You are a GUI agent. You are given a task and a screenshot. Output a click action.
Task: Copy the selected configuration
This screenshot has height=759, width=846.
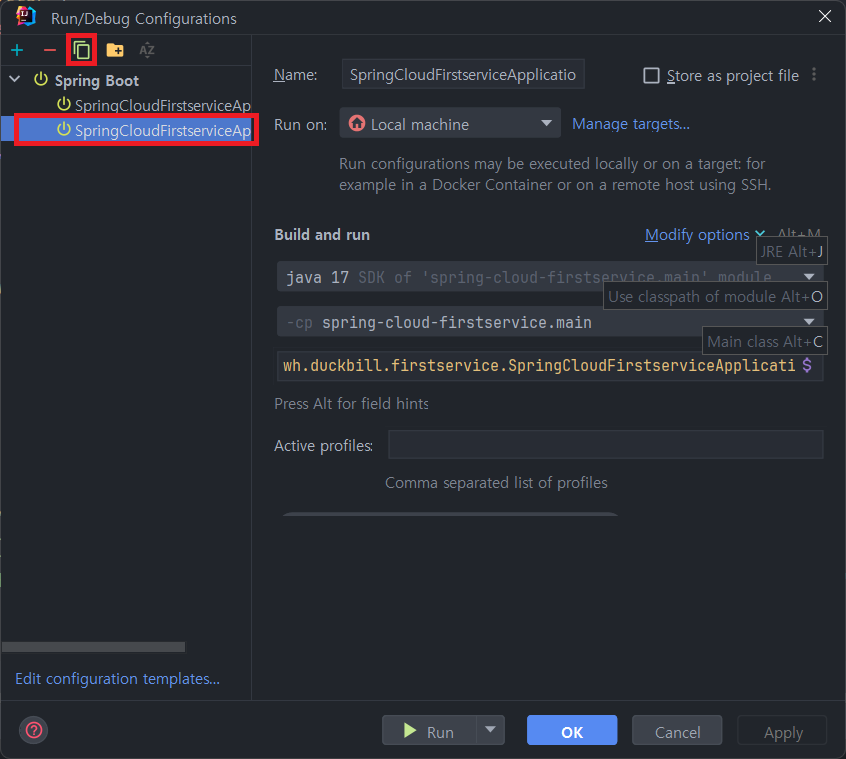pyautogui.click(x=81, y=50)
